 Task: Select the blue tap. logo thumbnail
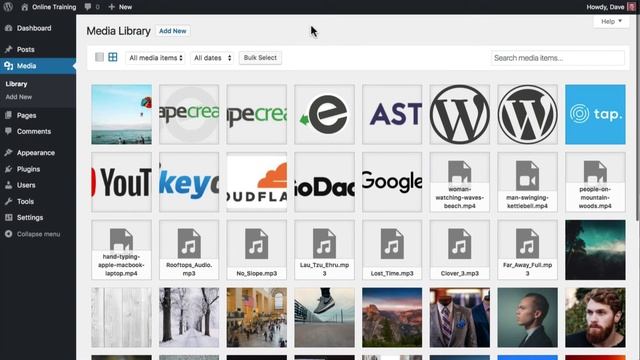coord(595,114)
